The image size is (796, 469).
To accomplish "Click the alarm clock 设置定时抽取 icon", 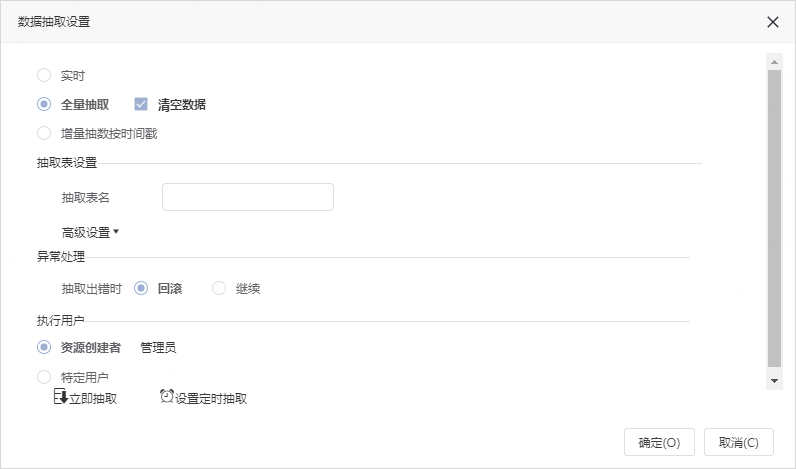I will coord(167,396).
